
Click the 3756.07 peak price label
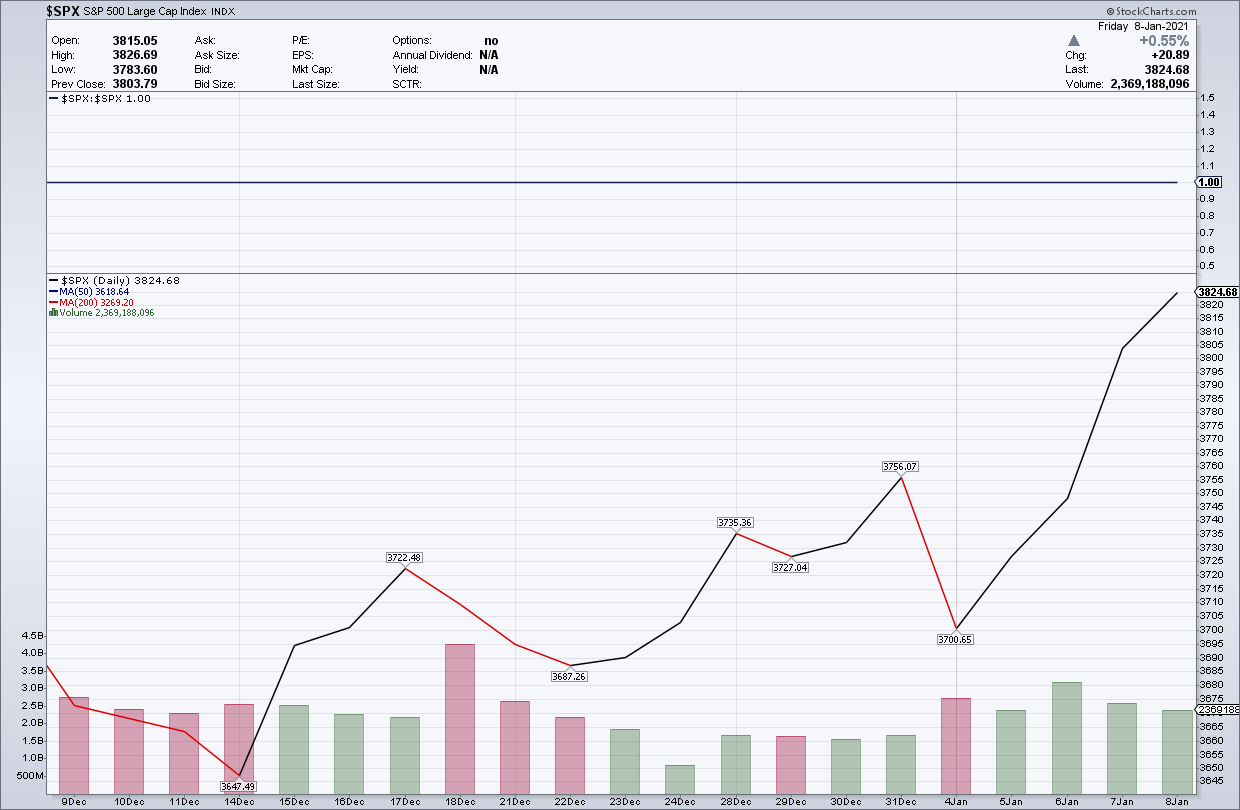901,466
